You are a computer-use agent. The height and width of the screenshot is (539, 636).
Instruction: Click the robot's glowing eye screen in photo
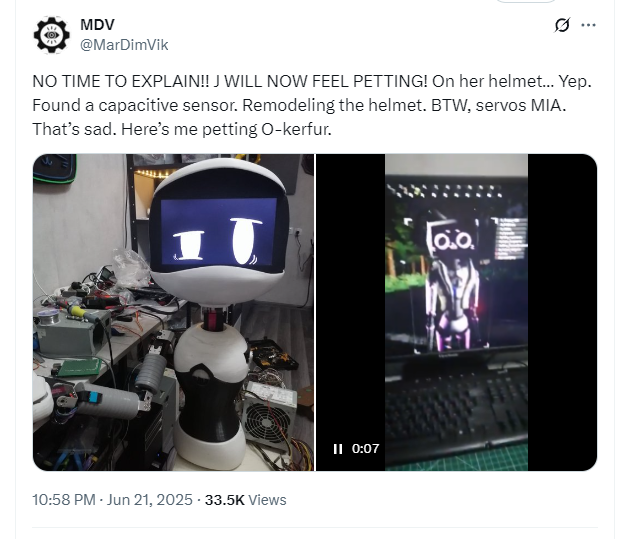[219, 231]
